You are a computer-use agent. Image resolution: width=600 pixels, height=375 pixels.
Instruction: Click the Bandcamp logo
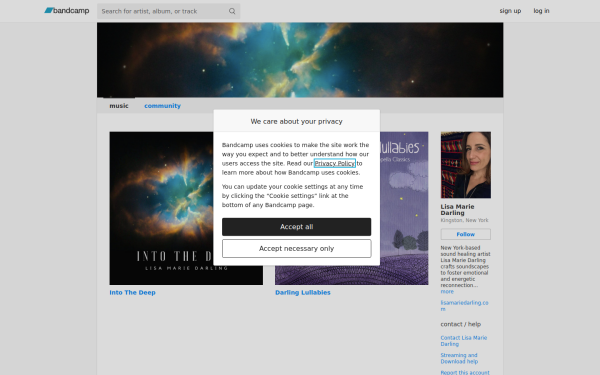[x=67, y=11]
